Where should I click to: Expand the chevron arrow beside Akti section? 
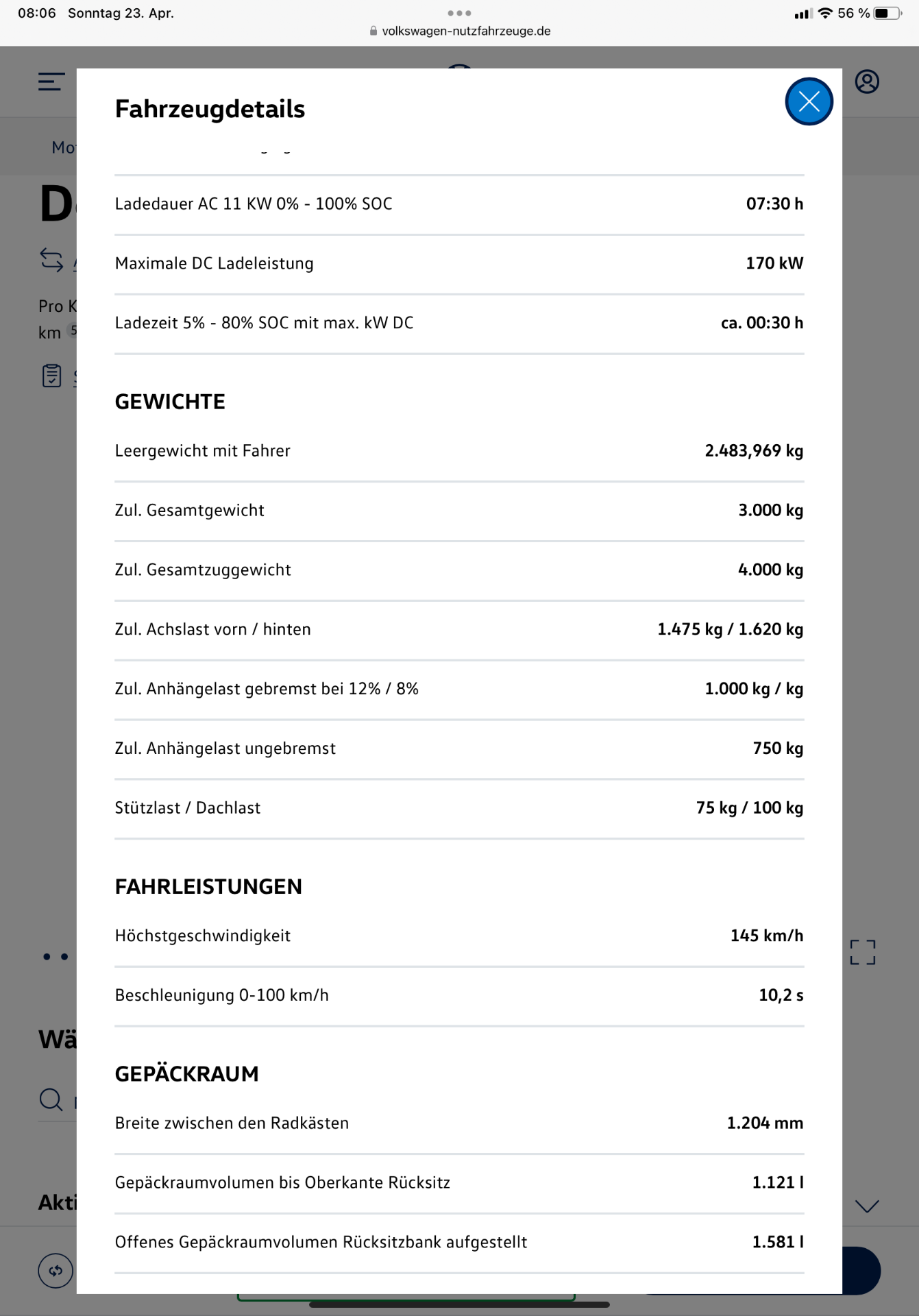point(867,1206)
